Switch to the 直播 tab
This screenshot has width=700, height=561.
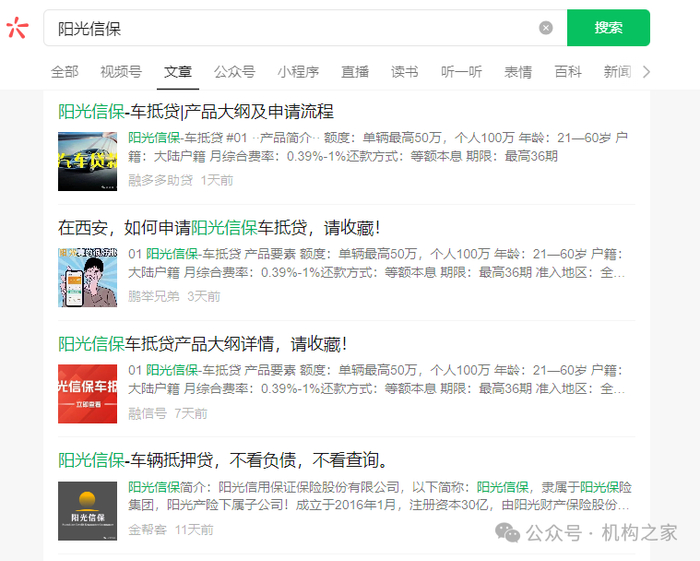click(355, 71)
